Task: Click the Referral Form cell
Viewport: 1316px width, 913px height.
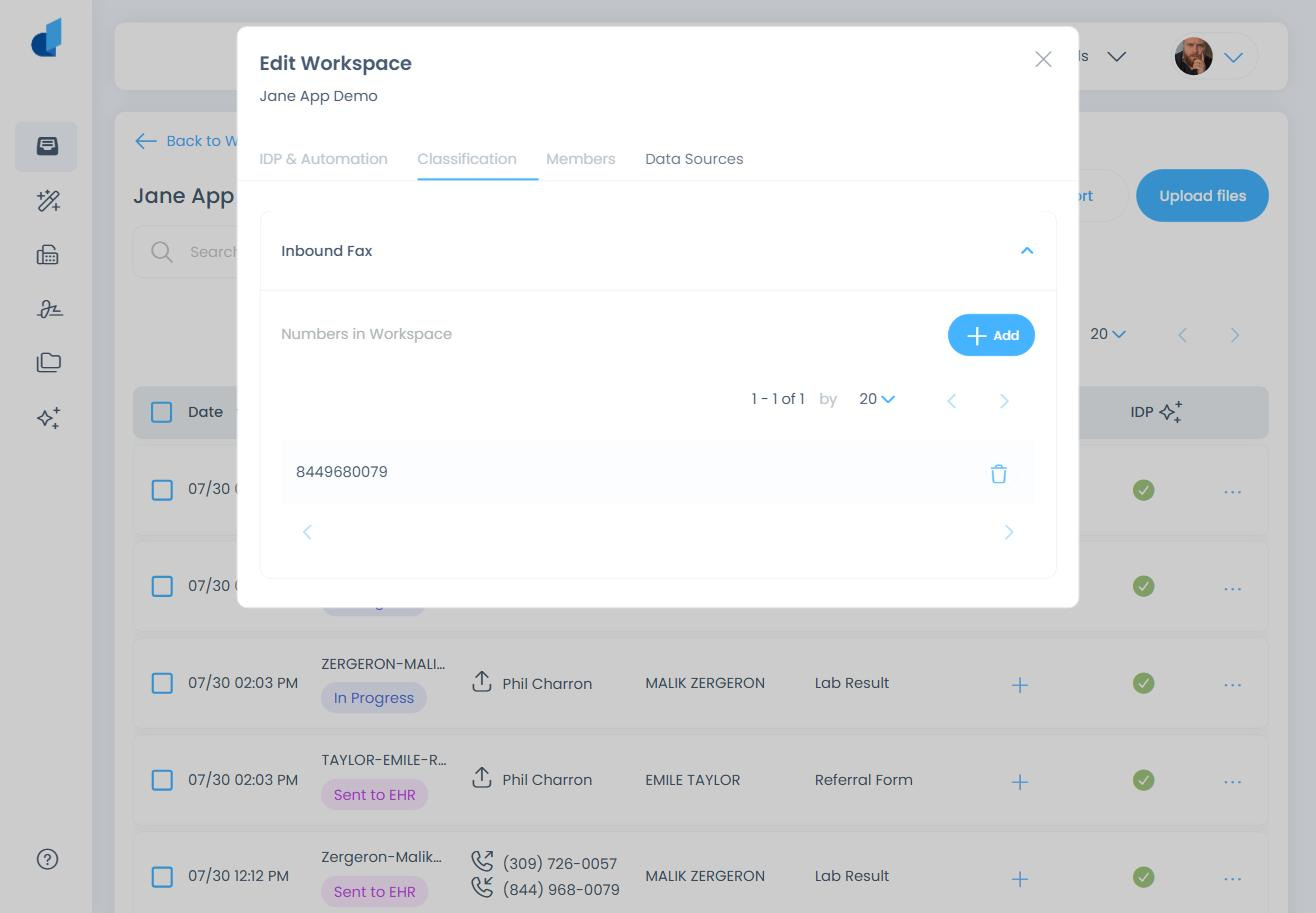Action: pos(864,780)
